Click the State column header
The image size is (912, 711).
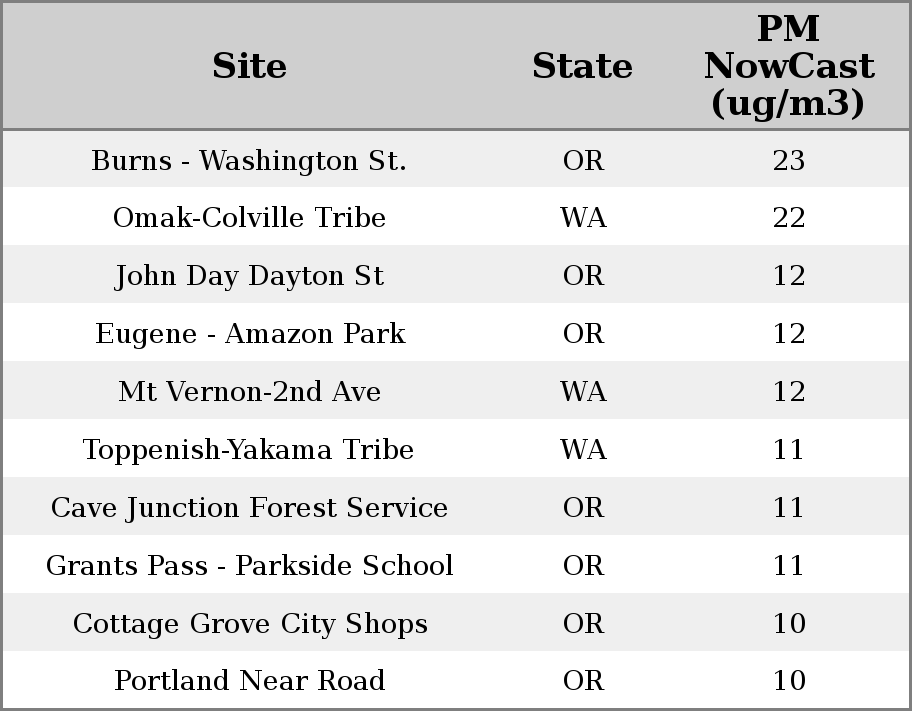pos(582,66)
